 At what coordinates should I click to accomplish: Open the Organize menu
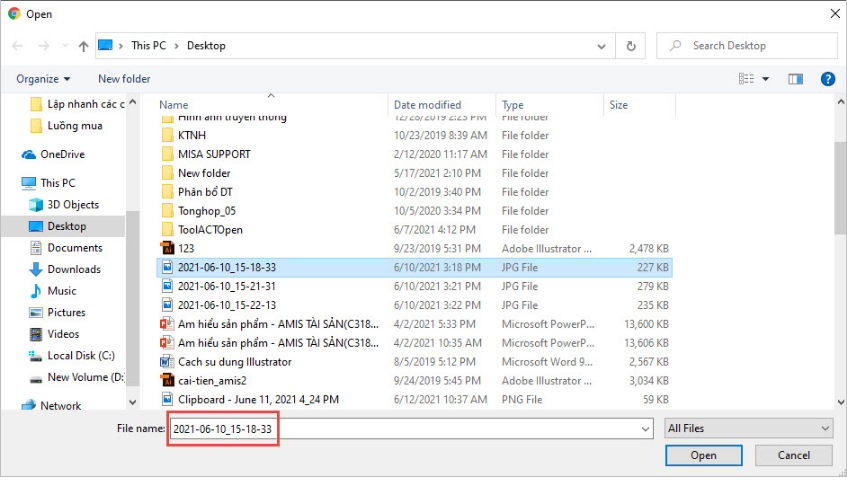[43, 79]
